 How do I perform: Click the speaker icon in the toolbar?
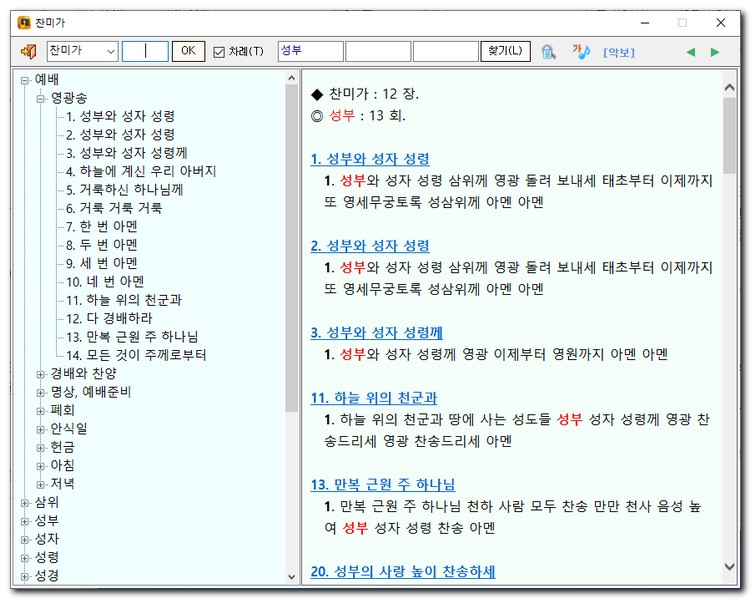pos(28,51)
